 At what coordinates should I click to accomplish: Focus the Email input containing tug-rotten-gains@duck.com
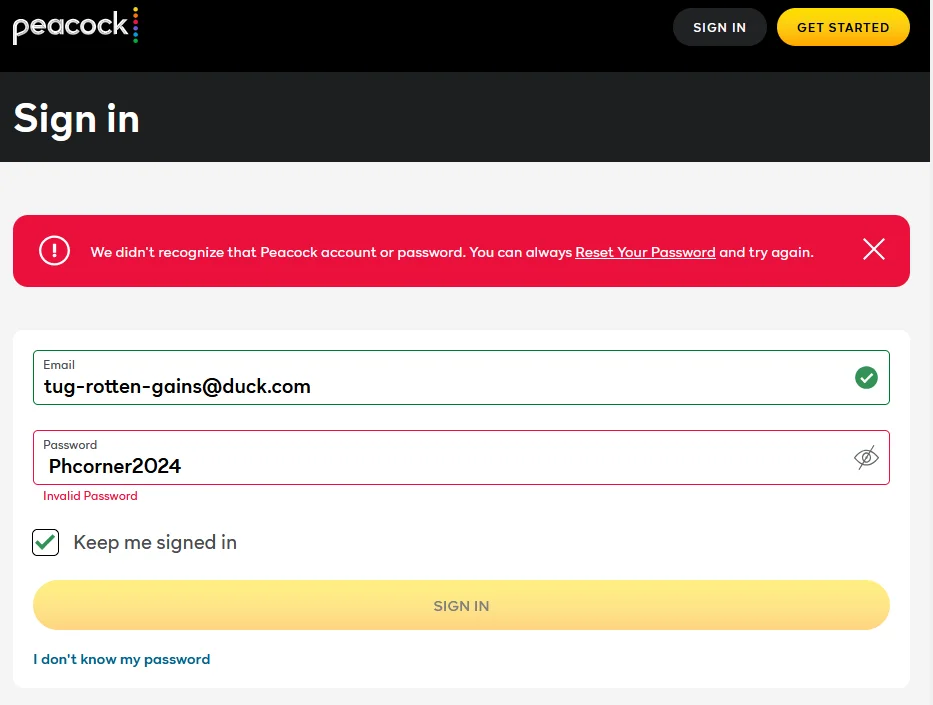coord(461,378)
